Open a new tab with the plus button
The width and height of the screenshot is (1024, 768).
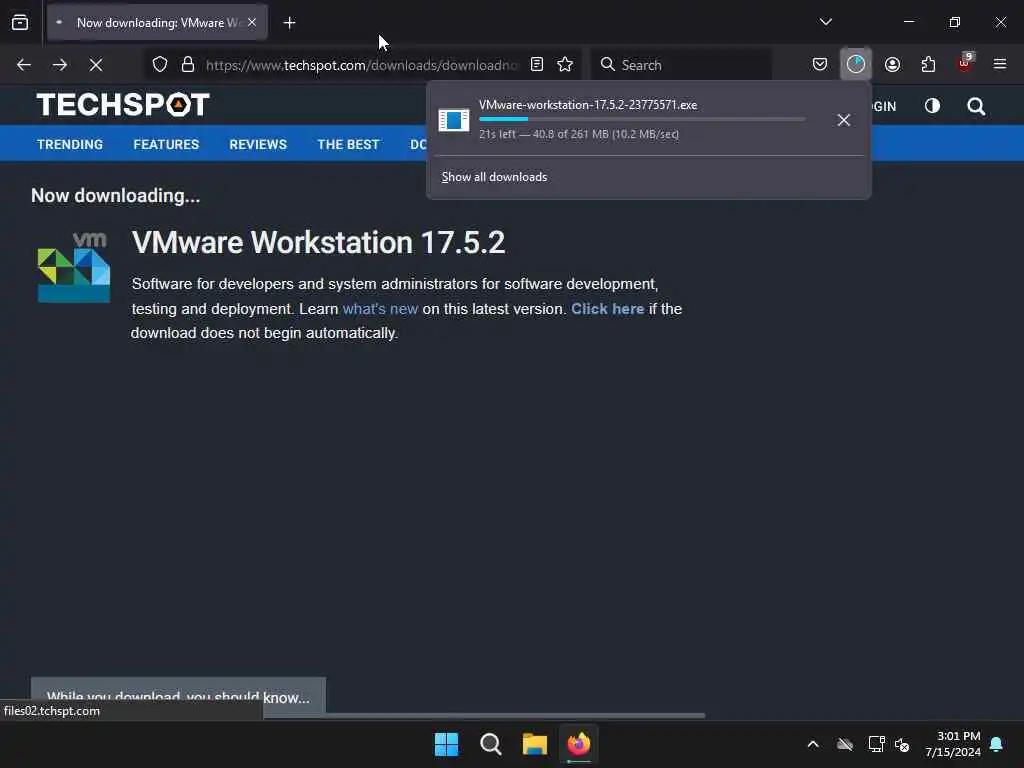coord(289,23)
